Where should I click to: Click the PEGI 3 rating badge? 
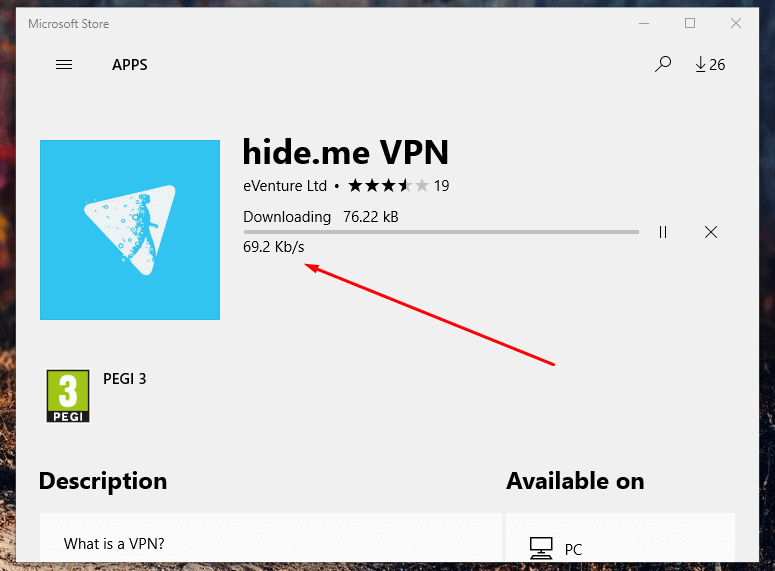tap(68, 396)
